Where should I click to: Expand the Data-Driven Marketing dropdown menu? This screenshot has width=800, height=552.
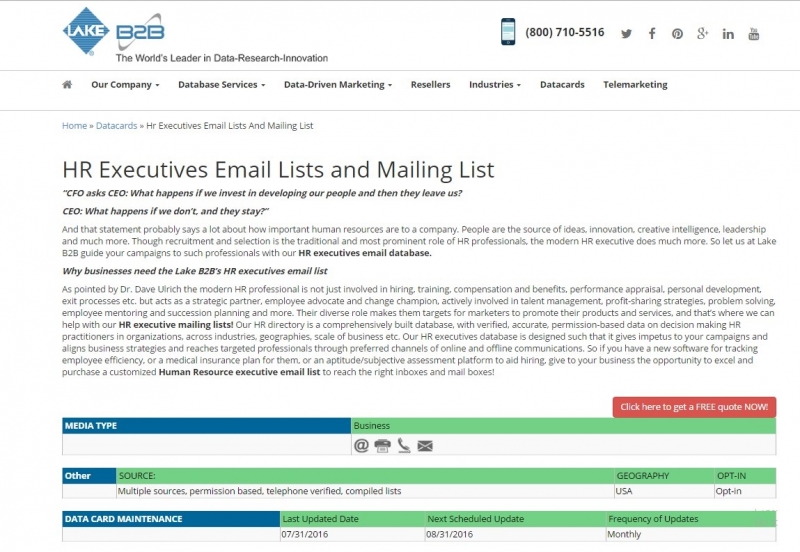pos(338,85)
